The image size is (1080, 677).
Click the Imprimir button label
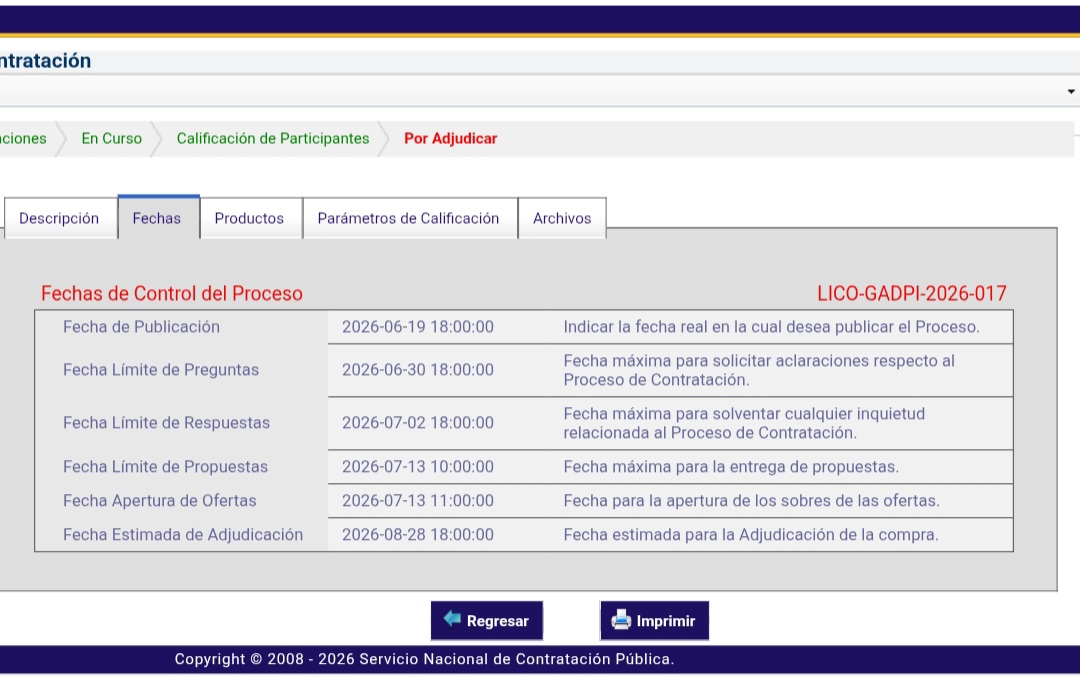[x=665, y=621]
